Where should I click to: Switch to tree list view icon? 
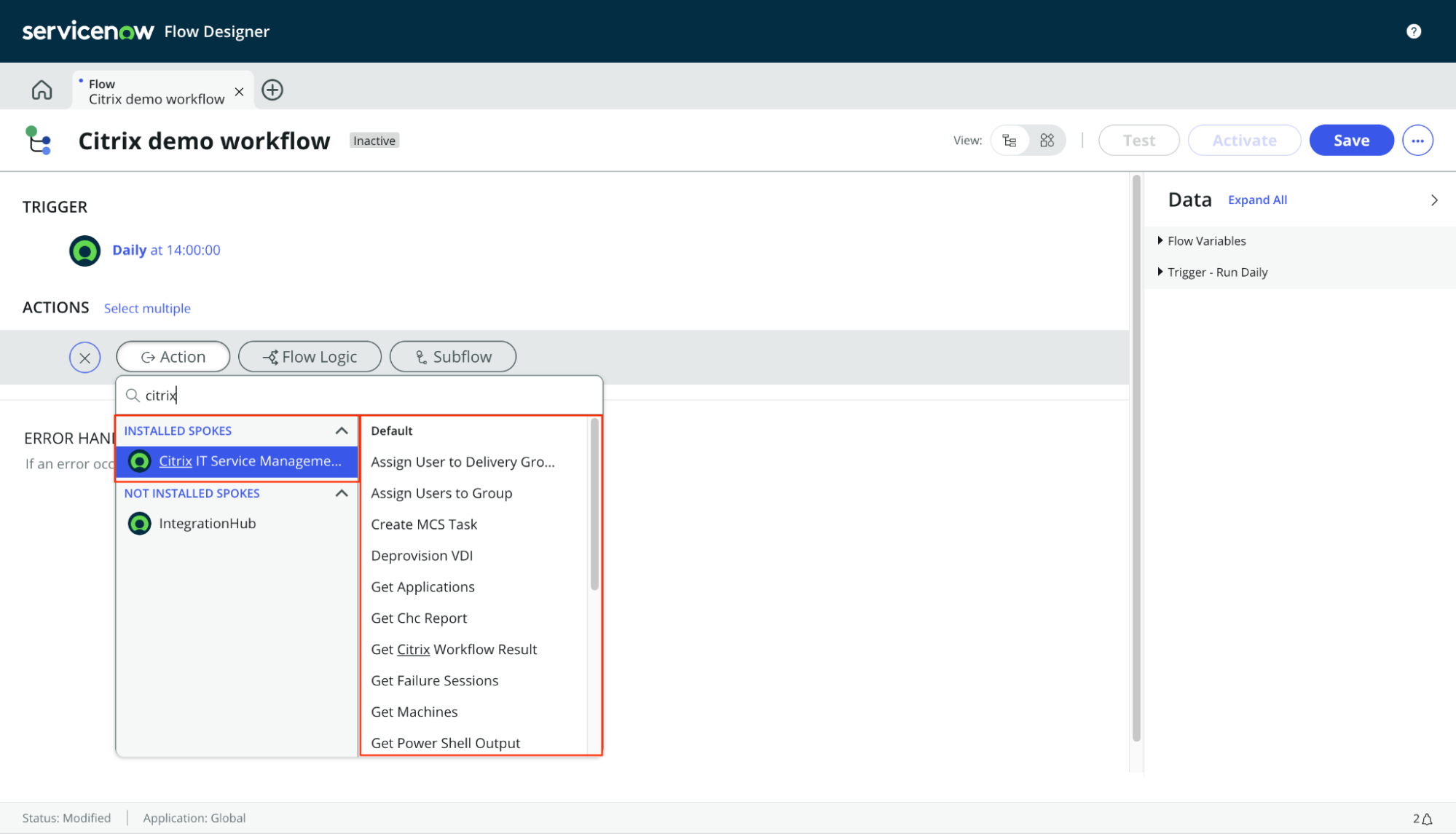pos(1009,140)
